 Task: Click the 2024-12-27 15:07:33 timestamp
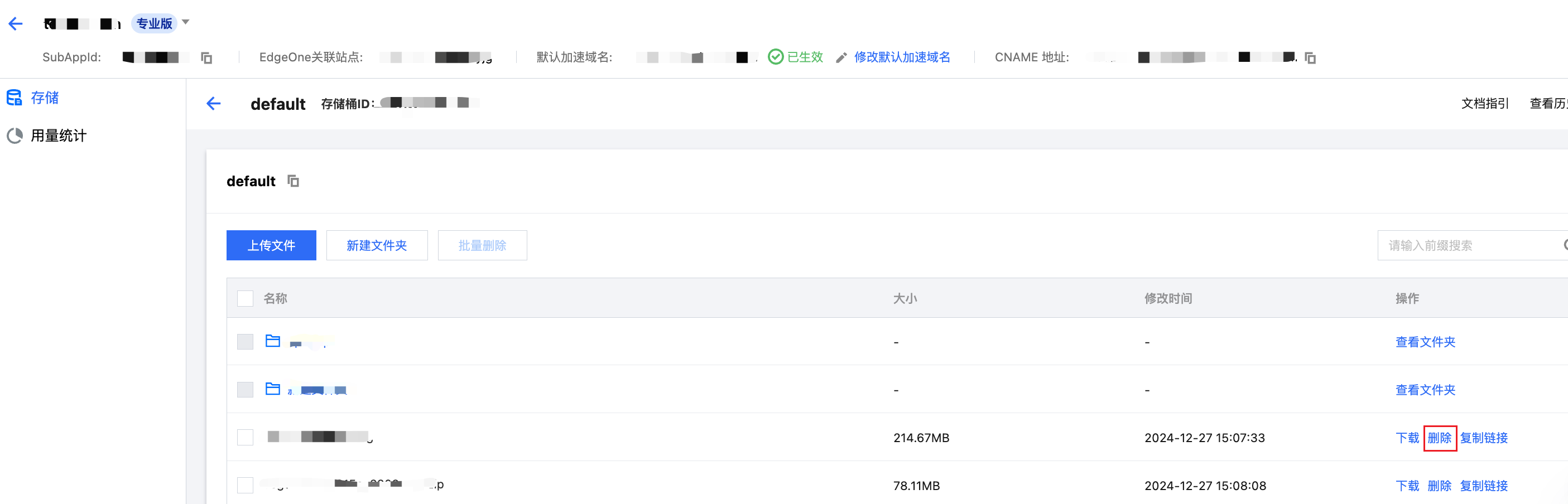point(1205,438)
